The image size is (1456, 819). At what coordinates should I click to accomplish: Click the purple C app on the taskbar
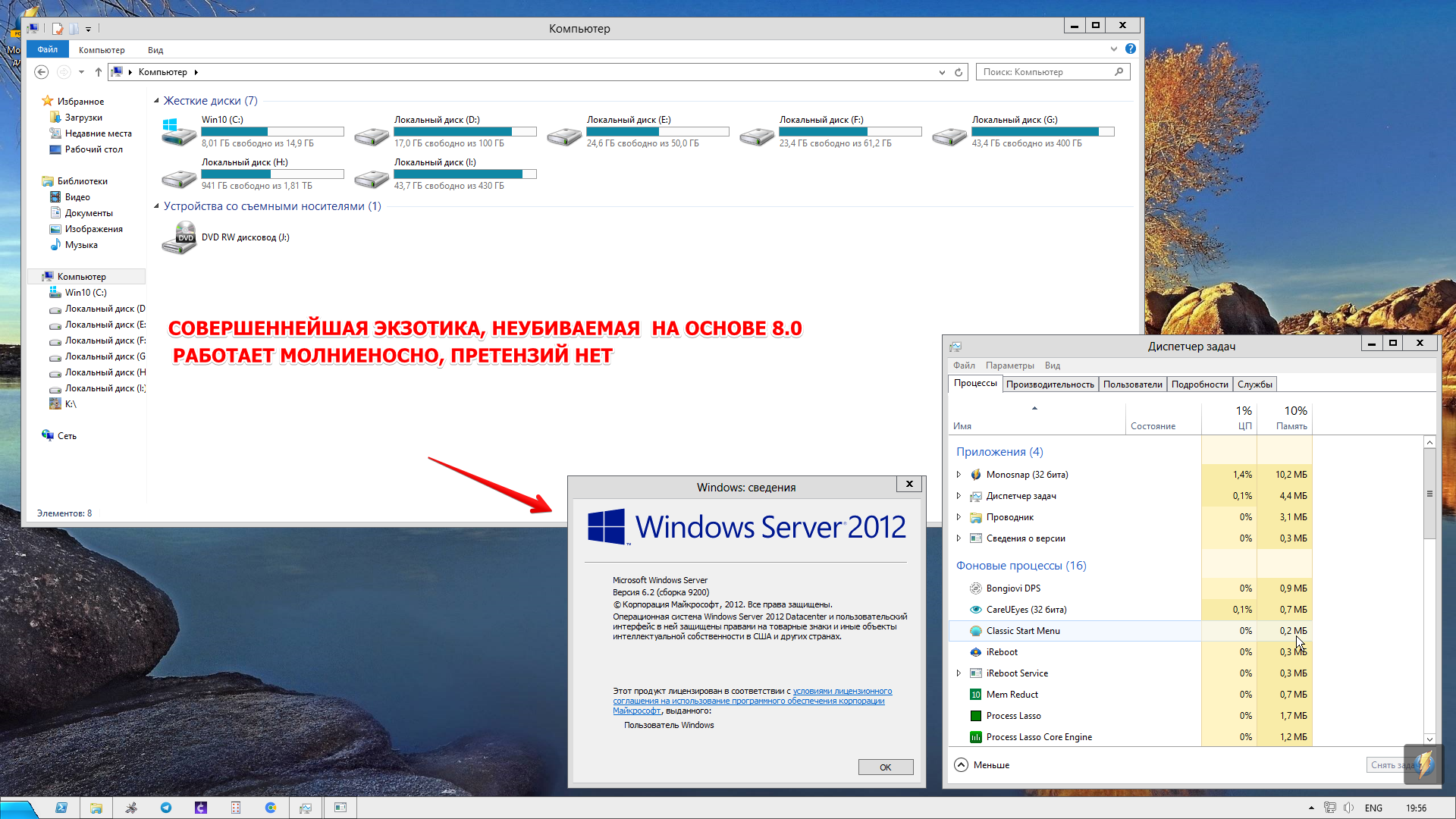[201, 808]
